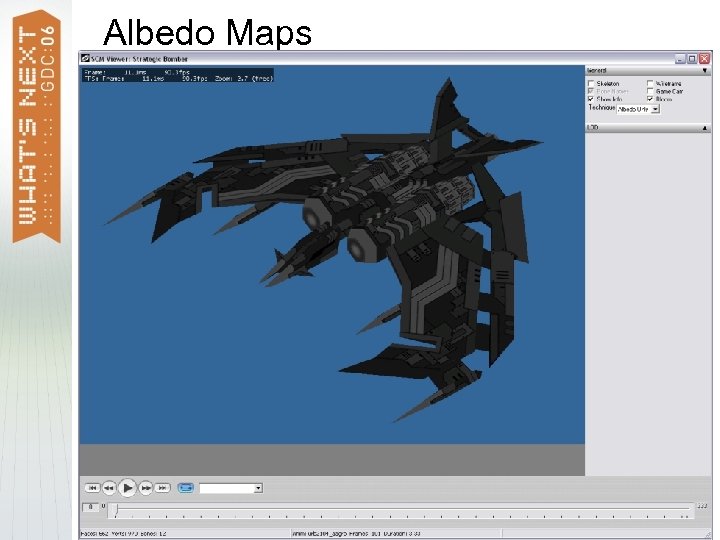Enable the Wireframe checkbox
The image size is (720, 540).
pyautogui.click(x=650, y=83)
